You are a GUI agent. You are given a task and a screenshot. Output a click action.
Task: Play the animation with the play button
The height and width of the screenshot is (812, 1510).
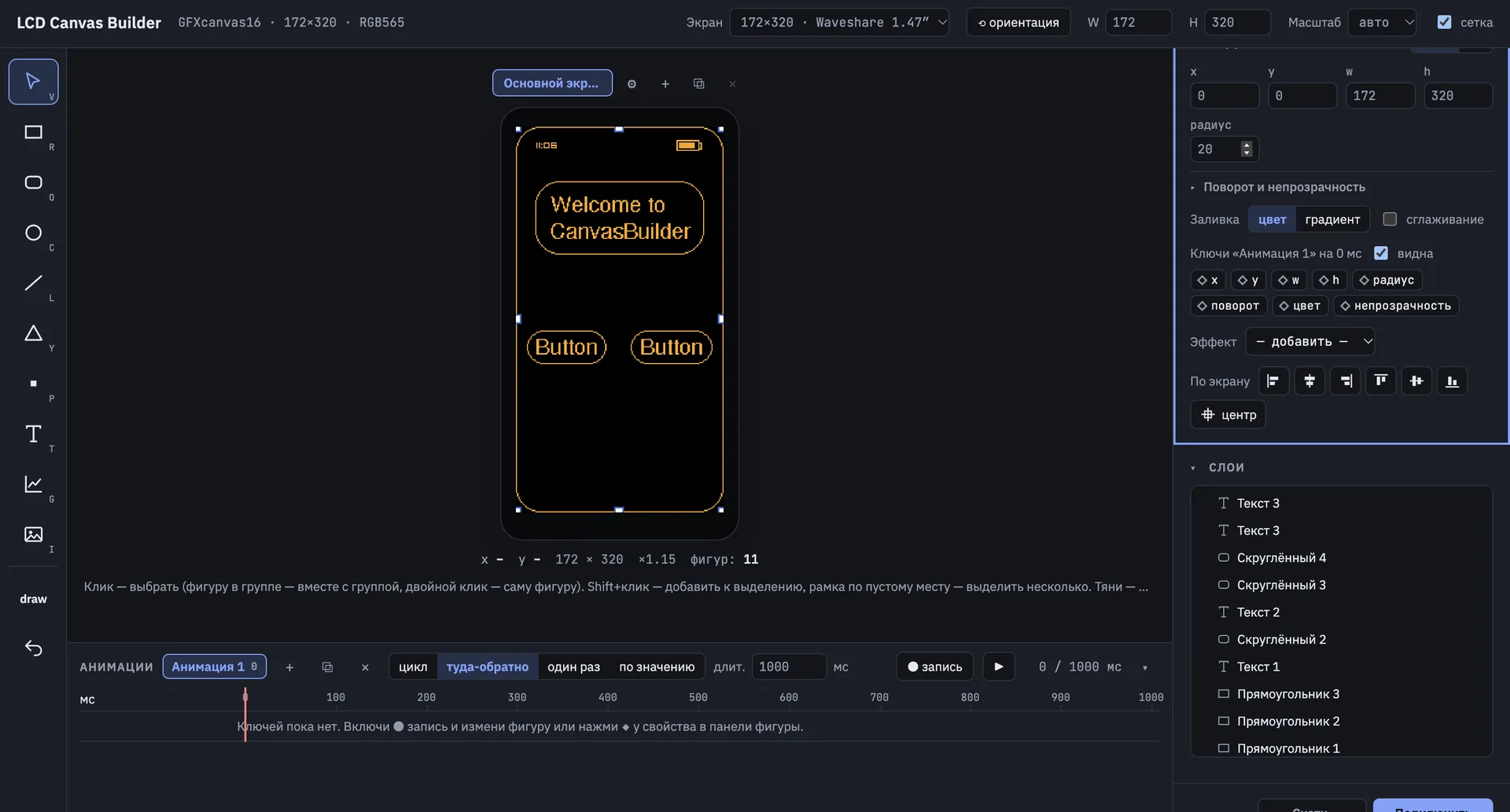coord(999,667)
